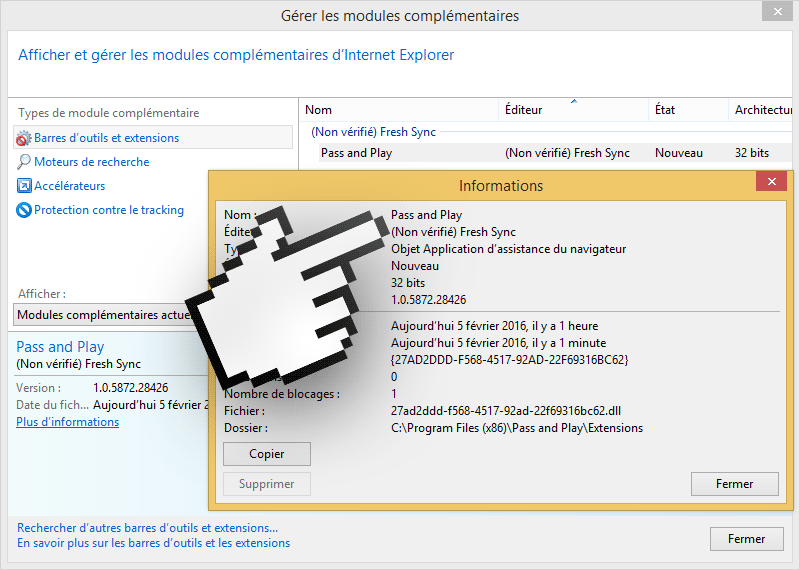Screen dimensions: 800x570
Task: Select Barres d'outils et extensions type
Action: tap(153, 138)
